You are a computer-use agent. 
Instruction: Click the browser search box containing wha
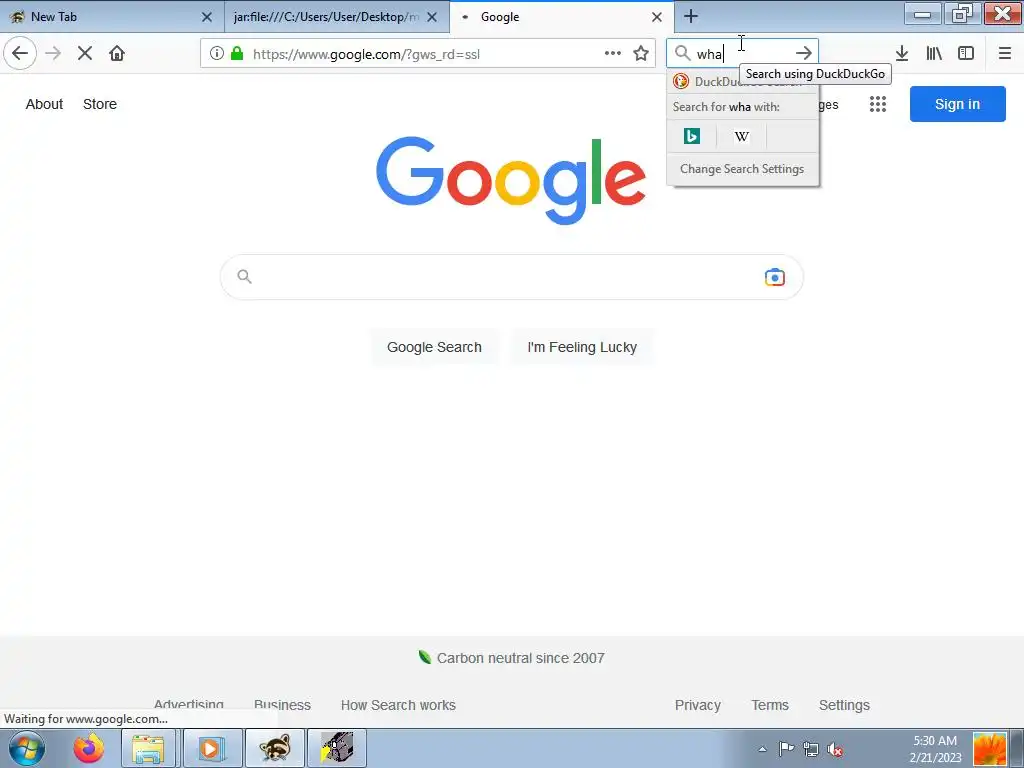coord(742,53)
